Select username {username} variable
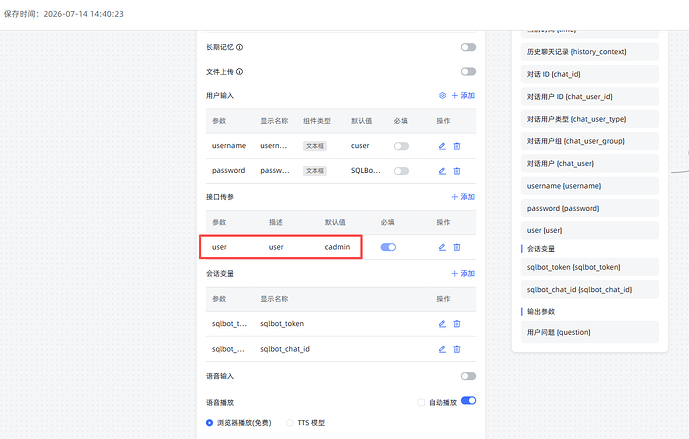 (x=590, y=186)
